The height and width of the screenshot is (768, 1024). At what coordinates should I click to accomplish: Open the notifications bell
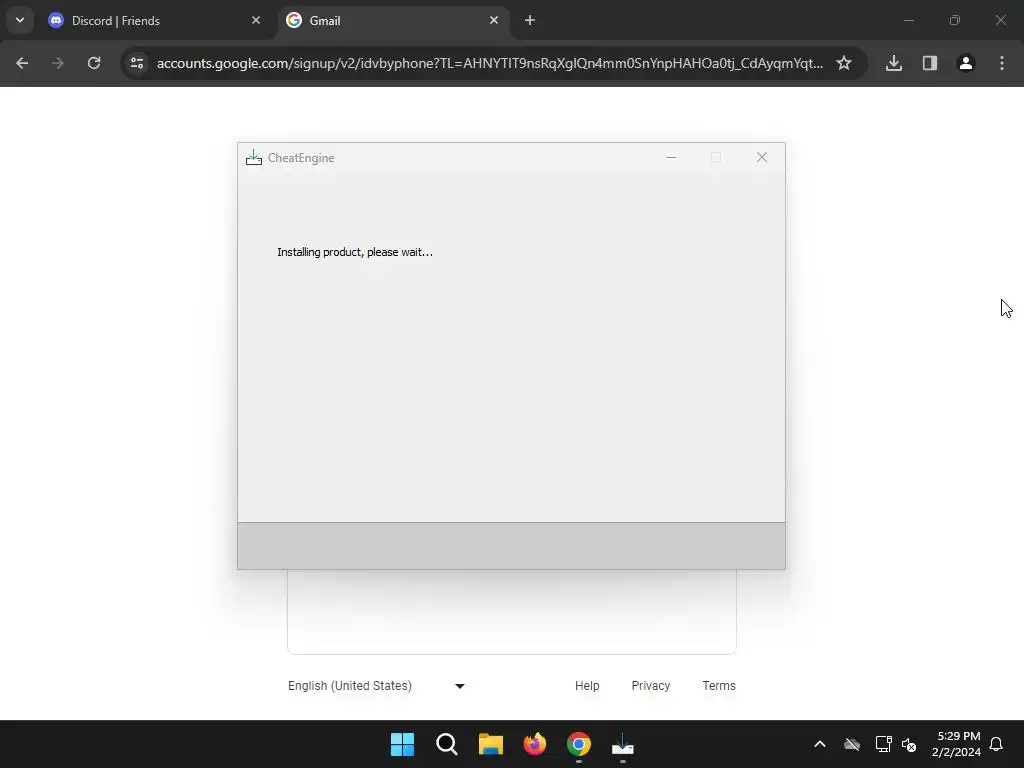tap(997, 744)
